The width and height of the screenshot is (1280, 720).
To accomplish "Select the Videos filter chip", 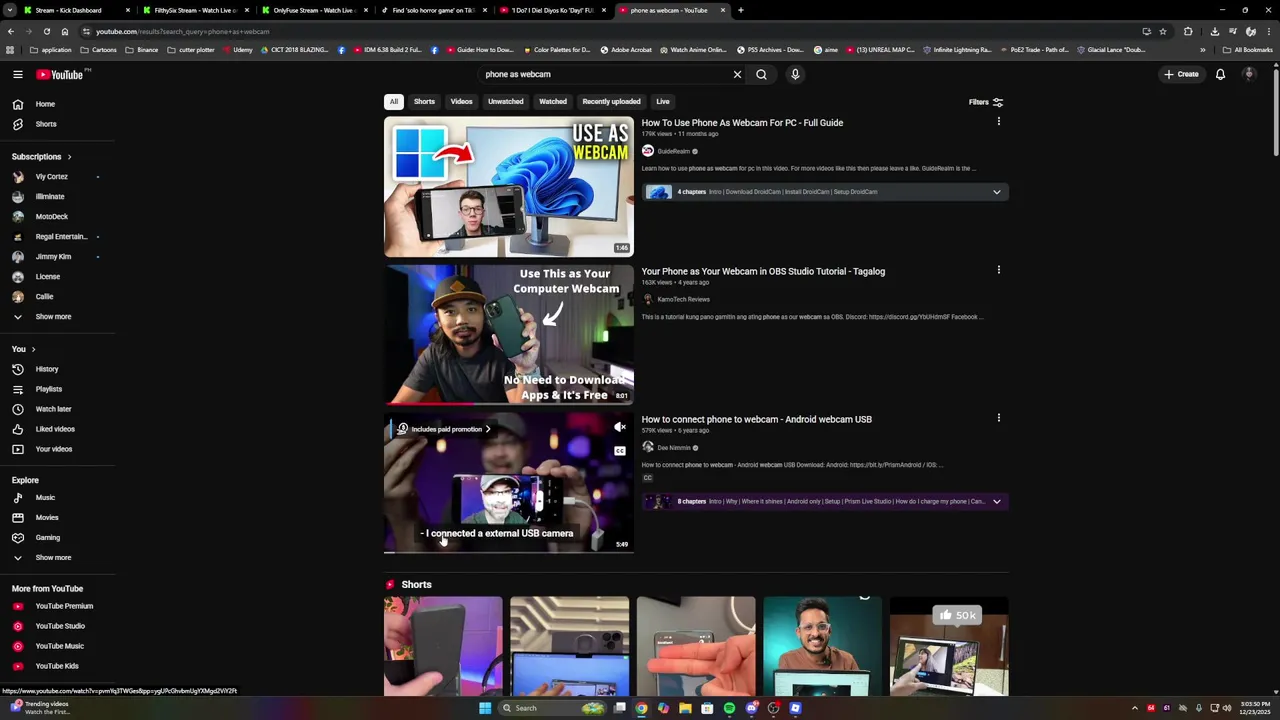I will 461,101.
